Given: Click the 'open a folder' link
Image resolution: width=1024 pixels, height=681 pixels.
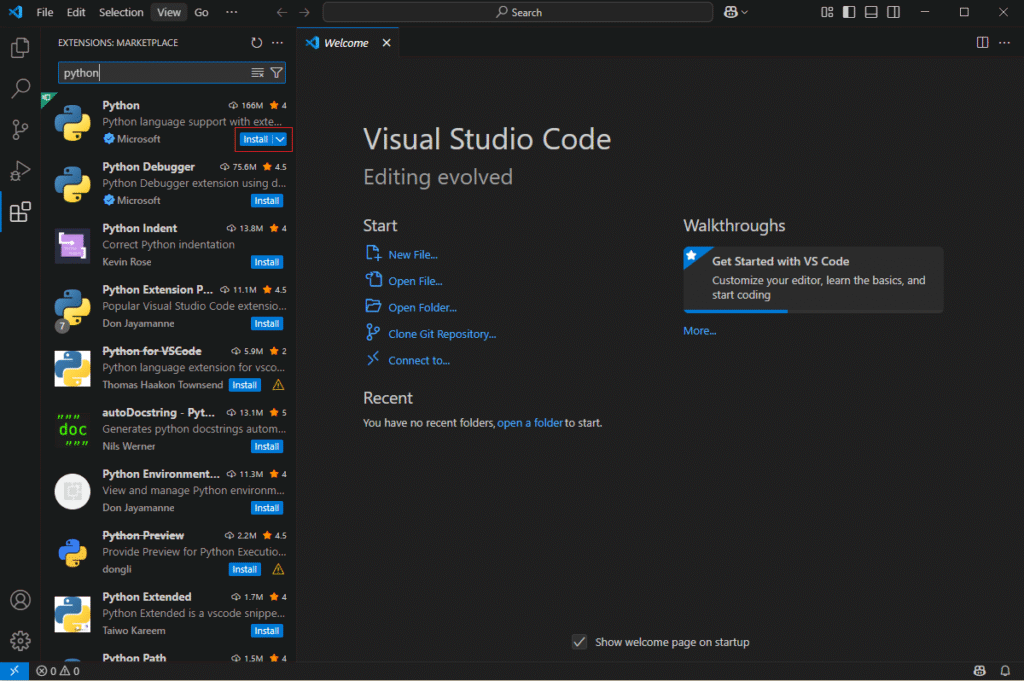Looking at the screenshot, I should [x=530, y=423].
